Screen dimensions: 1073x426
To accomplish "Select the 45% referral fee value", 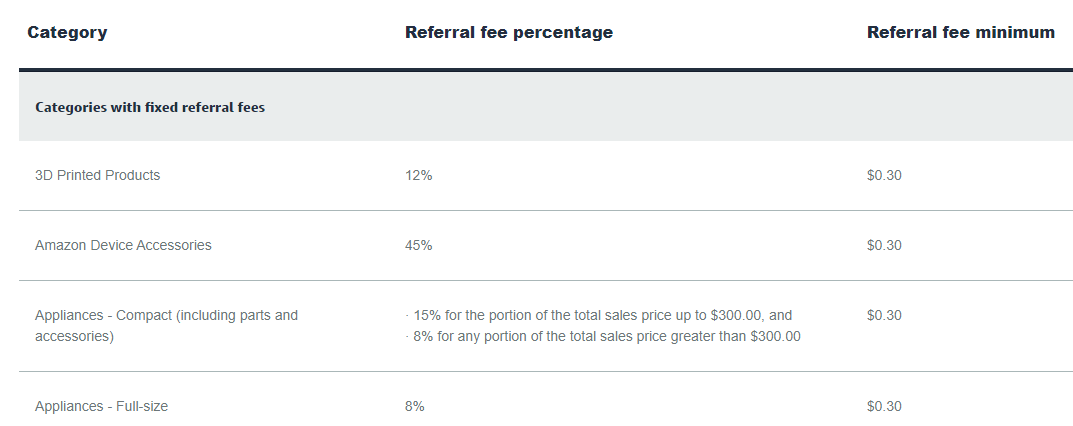I will 418,245.
